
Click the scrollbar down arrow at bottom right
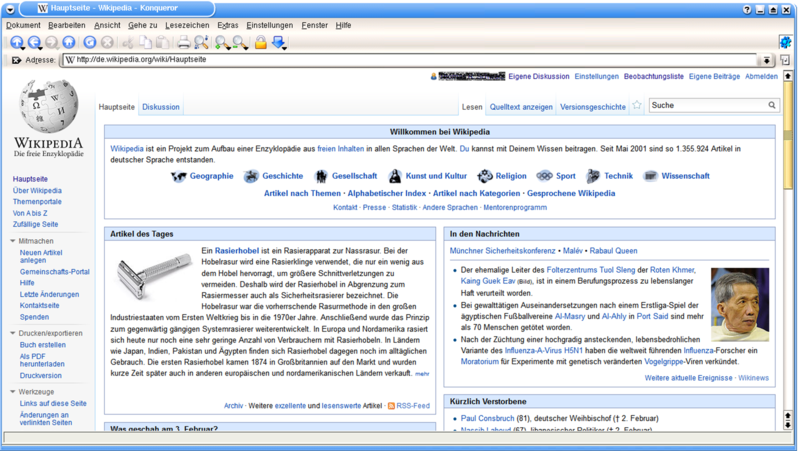click(x=788, y=424)
